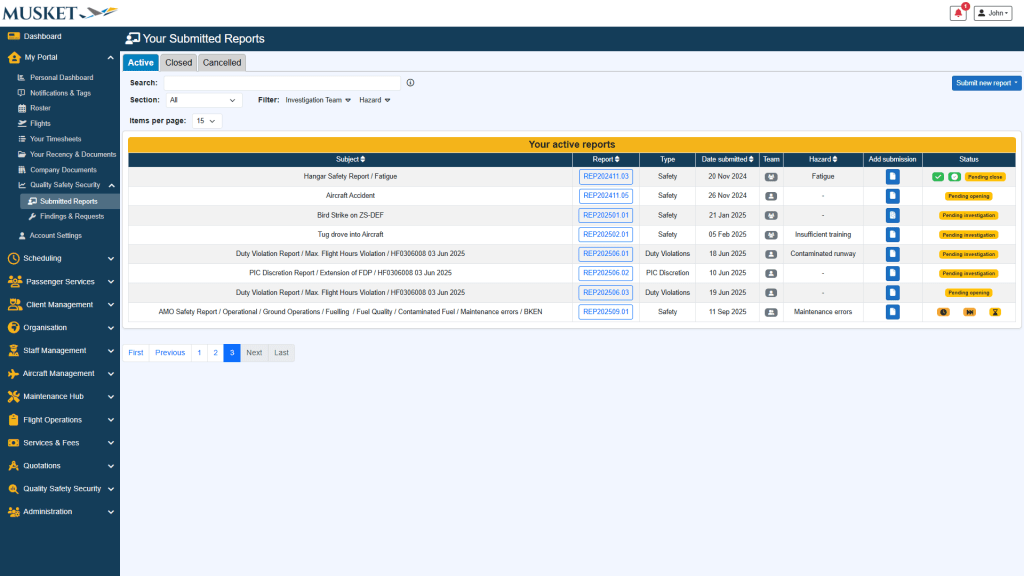Switch to the Closed tab
The width and height of the screenshot is (1024, 576).
click(178, 62)
